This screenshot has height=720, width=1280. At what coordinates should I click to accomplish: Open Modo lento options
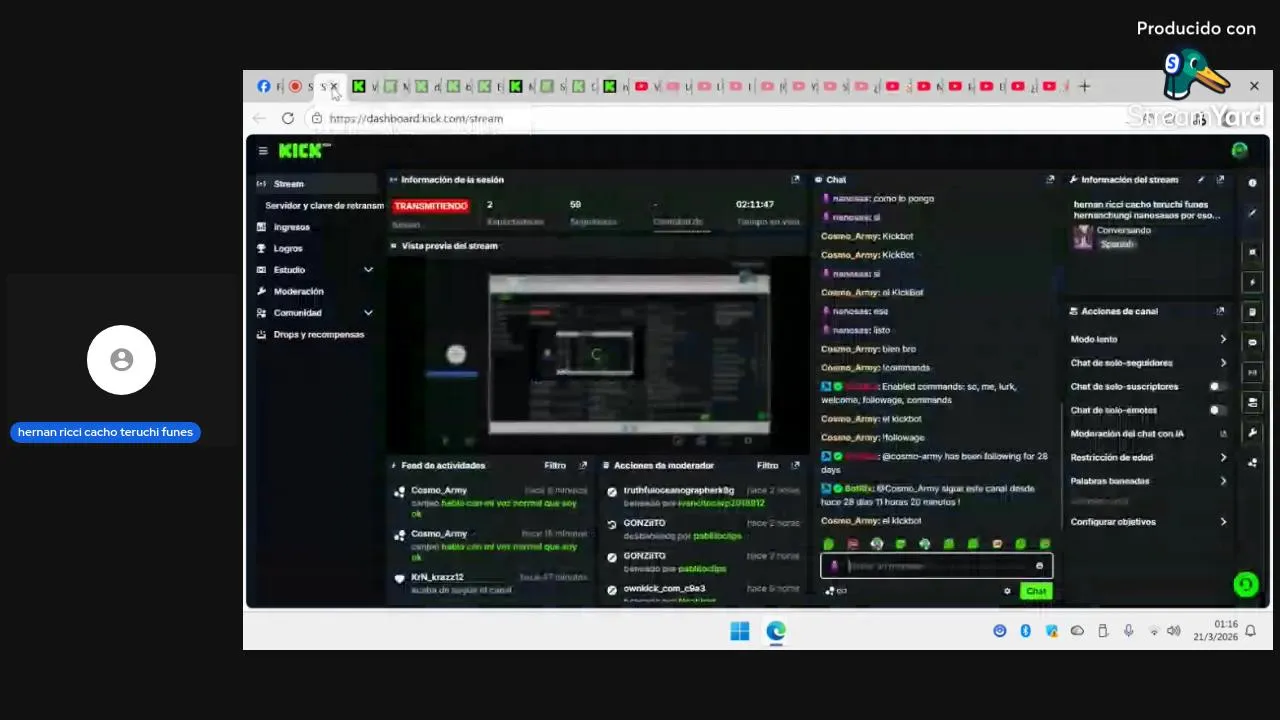(x=1148, y=339)
